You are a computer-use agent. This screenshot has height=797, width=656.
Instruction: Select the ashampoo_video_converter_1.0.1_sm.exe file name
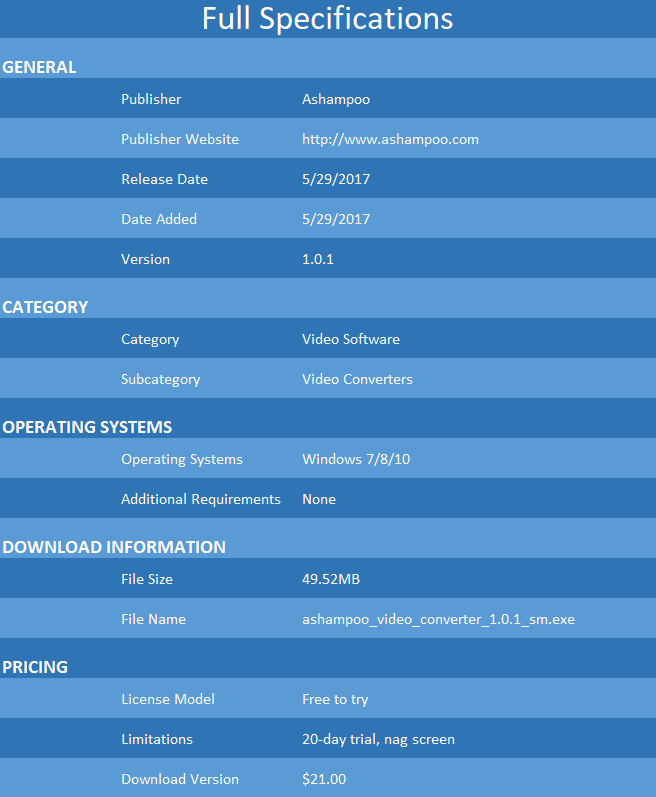coord(439,620)
